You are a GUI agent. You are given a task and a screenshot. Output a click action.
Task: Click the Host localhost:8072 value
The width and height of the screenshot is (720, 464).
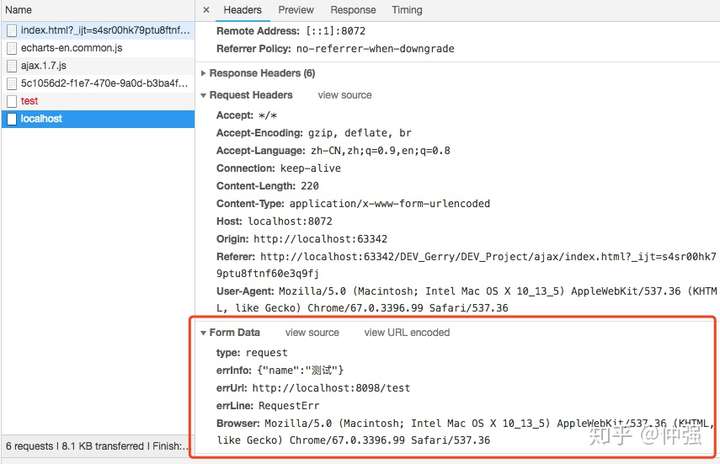click(x=290, y=221)
